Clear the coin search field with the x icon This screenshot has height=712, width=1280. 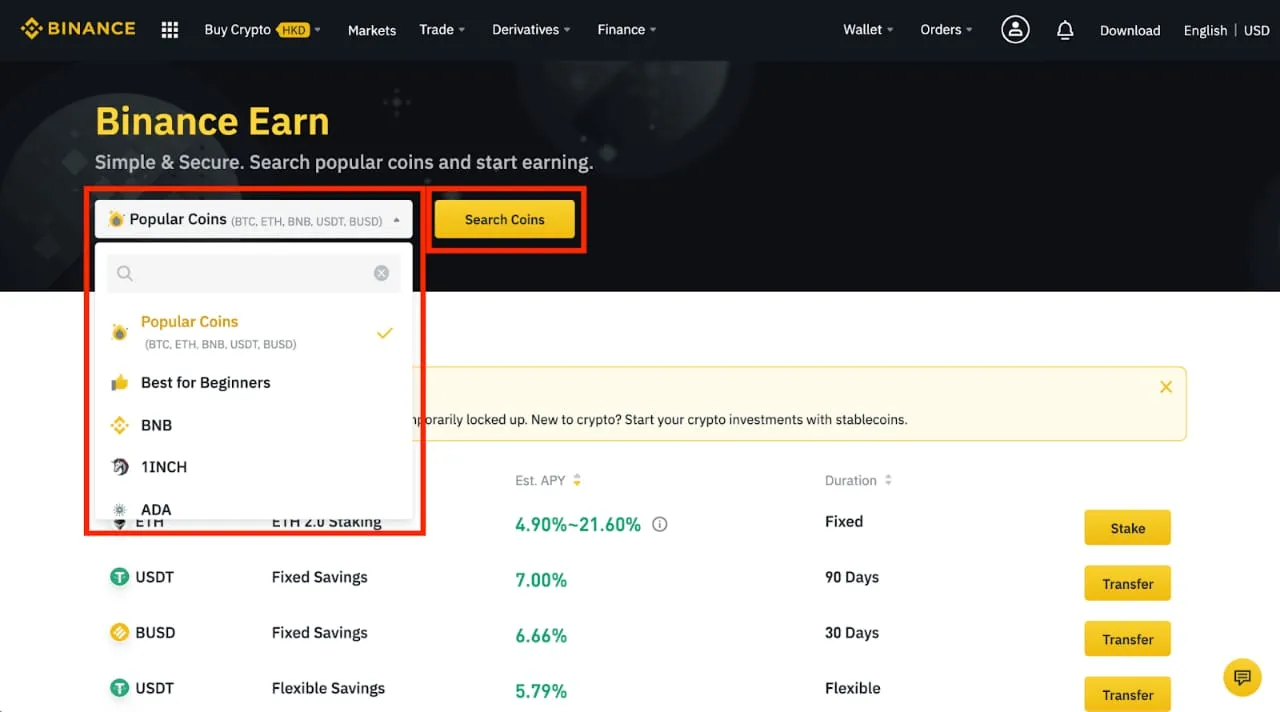(x=381, y=273)
